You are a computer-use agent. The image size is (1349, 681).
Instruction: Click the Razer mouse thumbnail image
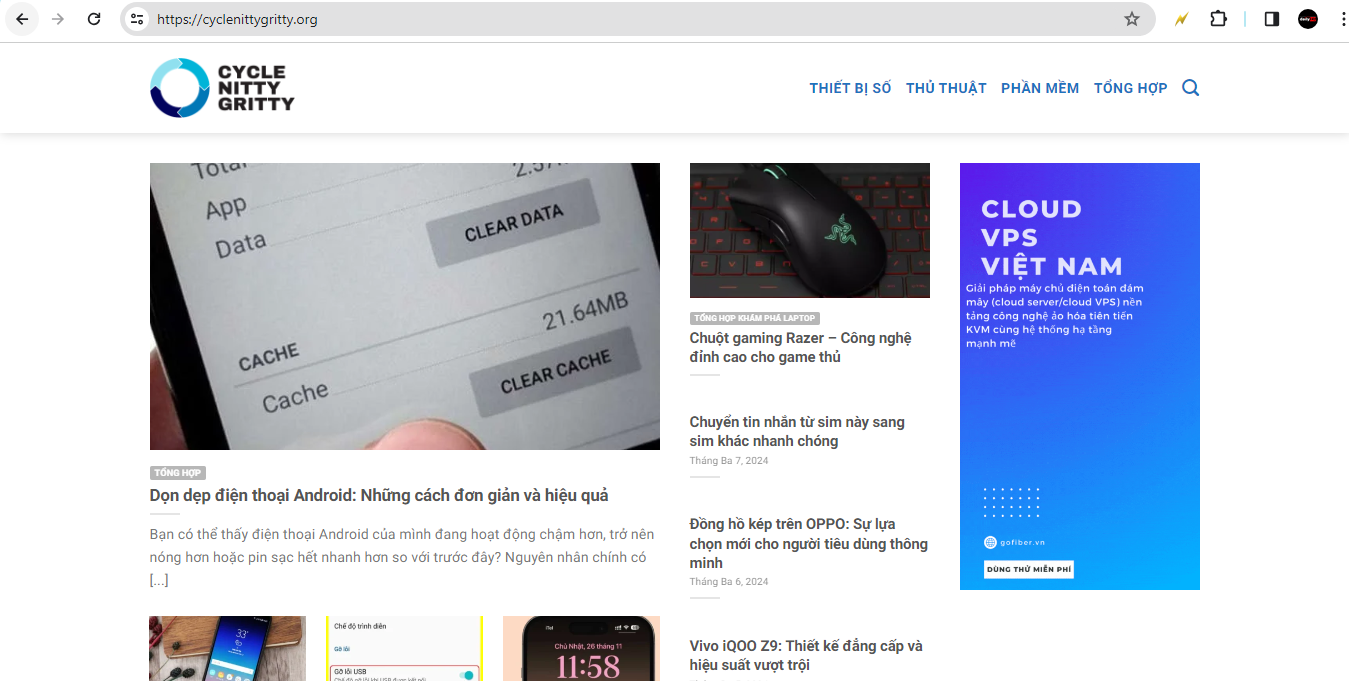[809, 230]
